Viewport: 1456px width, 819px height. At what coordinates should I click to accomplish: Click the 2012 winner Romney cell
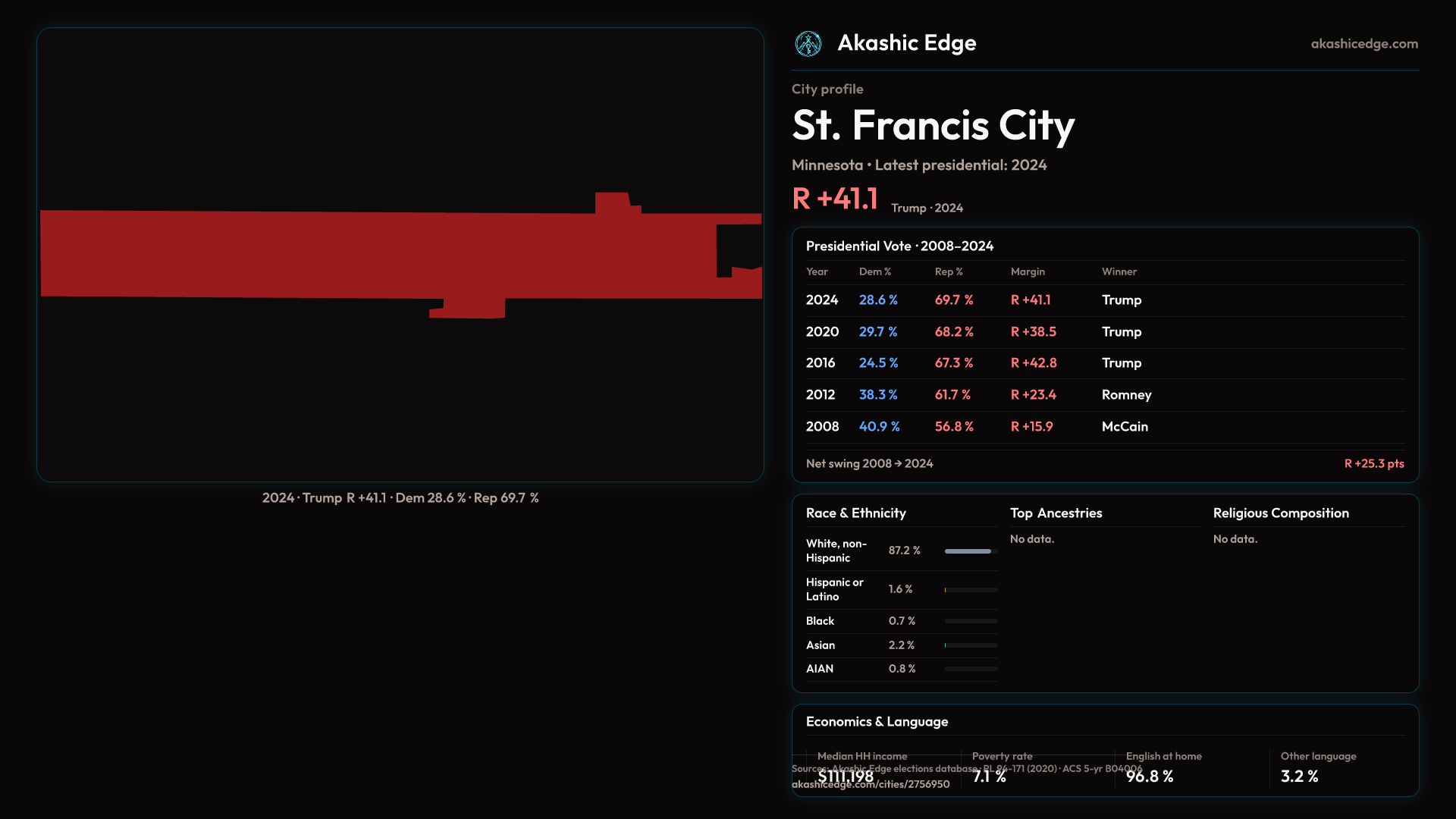click(x=1126, y=395)
